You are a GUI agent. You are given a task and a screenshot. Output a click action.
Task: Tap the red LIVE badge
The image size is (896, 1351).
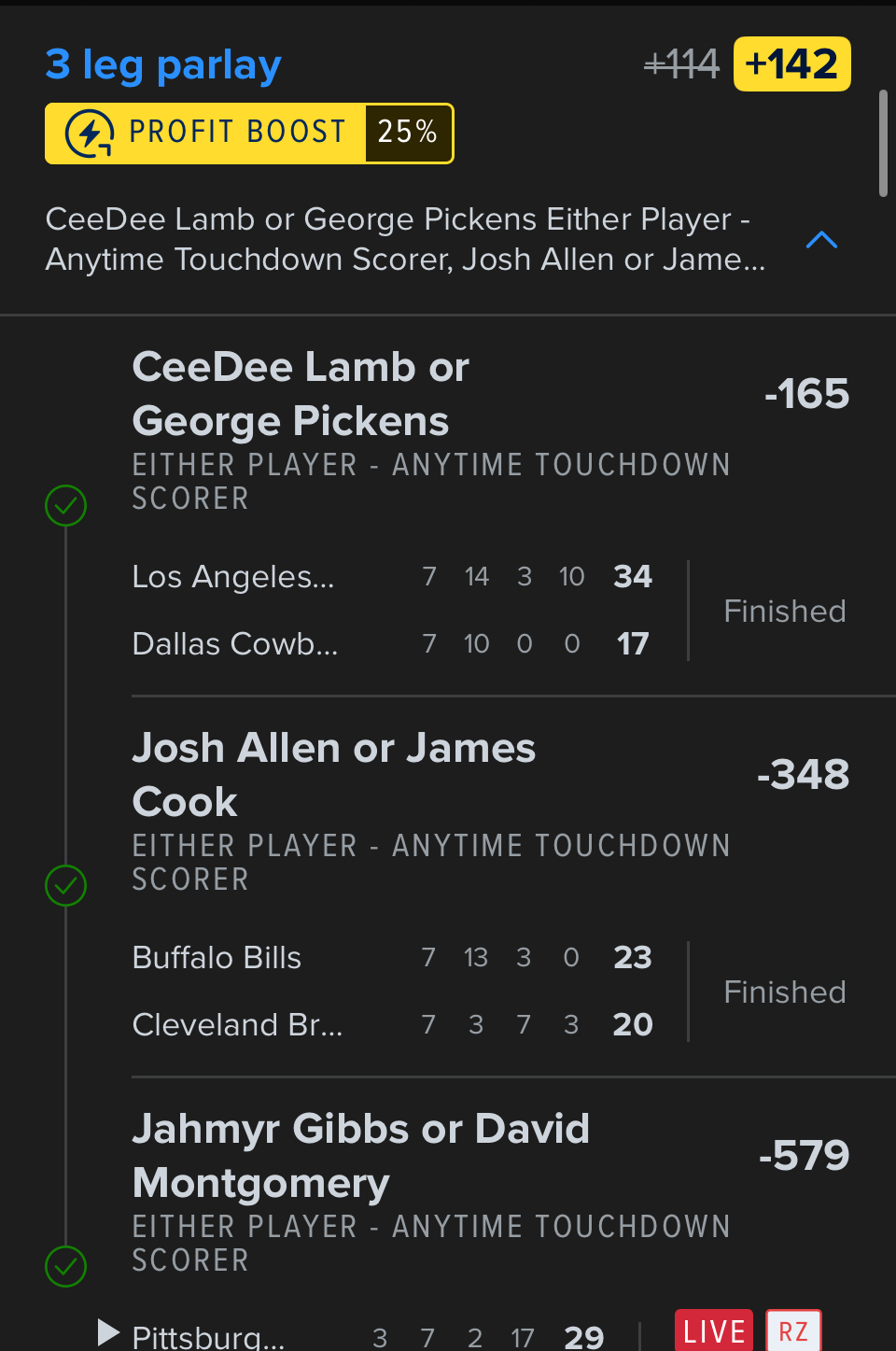(714, 1330)
